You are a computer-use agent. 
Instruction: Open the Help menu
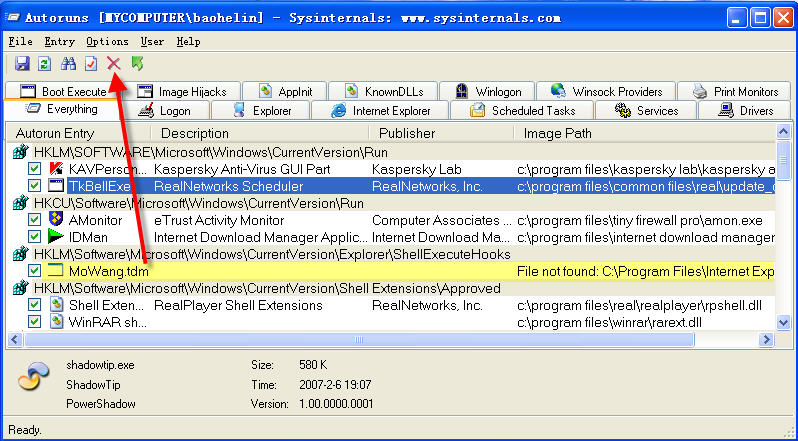click(x=188, y=42)
